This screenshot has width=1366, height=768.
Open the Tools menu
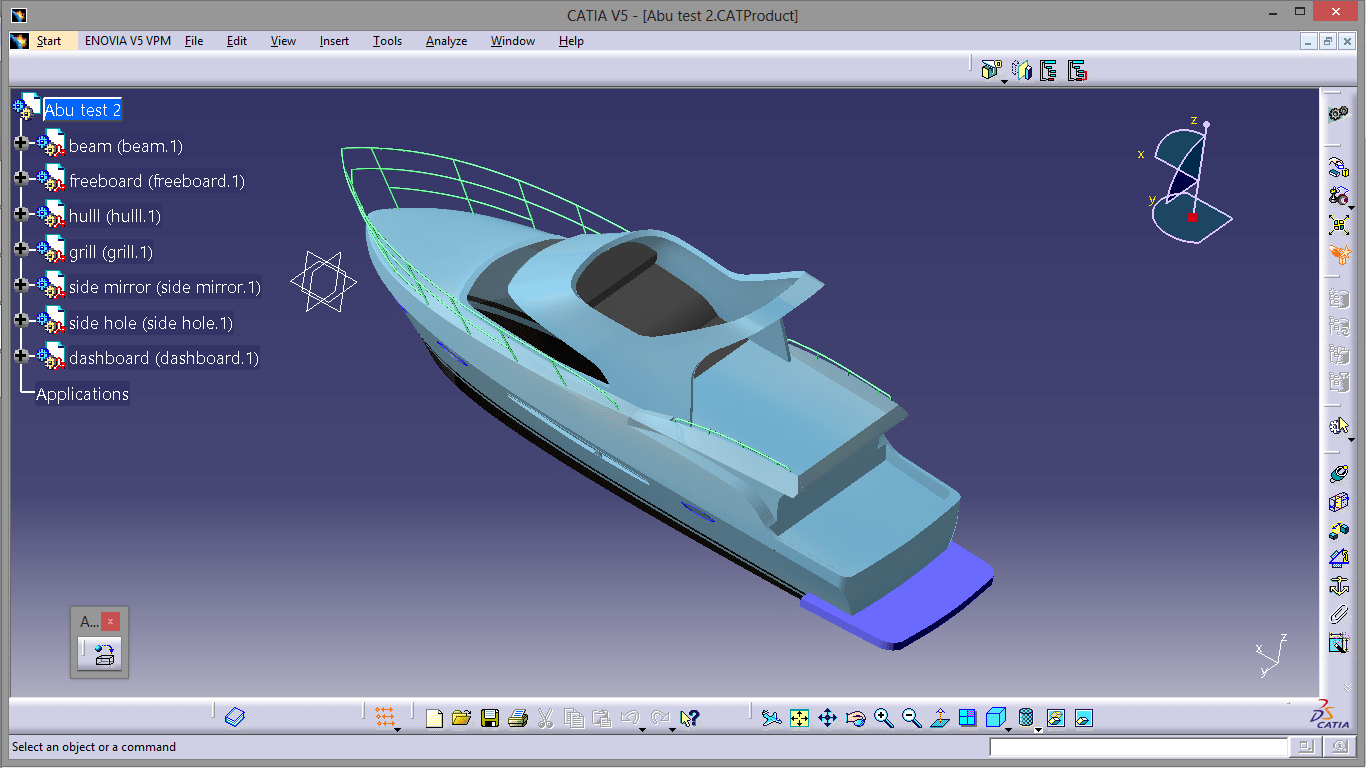pos(387,41)
